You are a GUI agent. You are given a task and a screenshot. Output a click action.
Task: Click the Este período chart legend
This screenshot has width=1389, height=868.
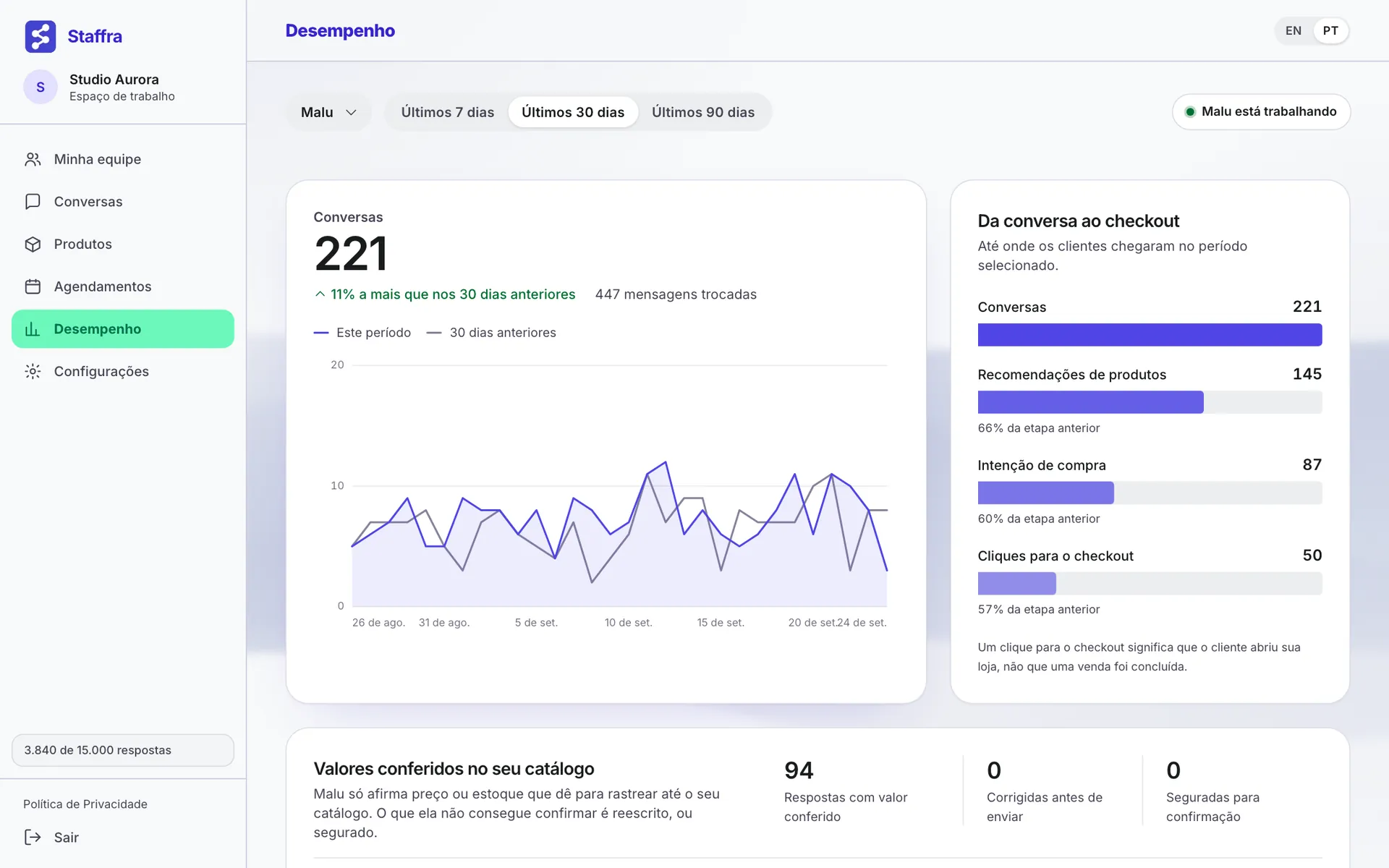click(362, 333)
